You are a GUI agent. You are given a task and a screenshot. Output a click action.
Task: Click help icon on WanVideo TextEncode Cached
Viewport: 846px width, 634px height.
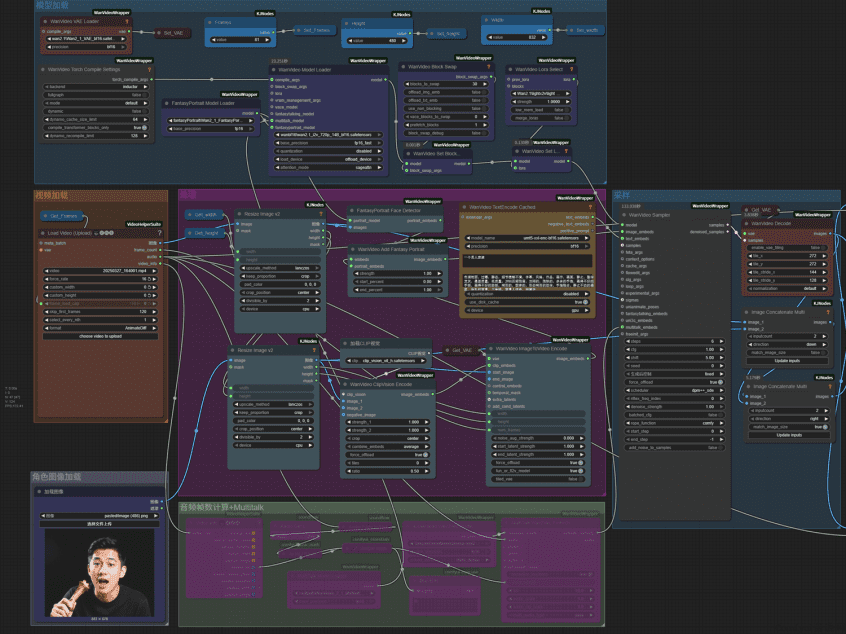590,207
